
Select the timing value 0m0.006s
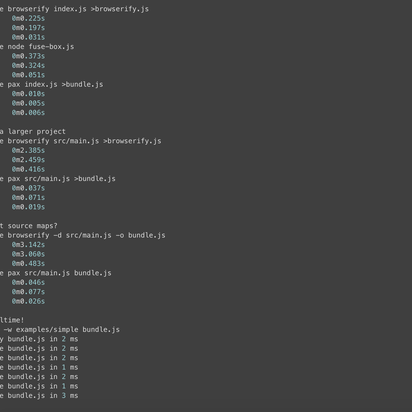click(x=28, y=112)
